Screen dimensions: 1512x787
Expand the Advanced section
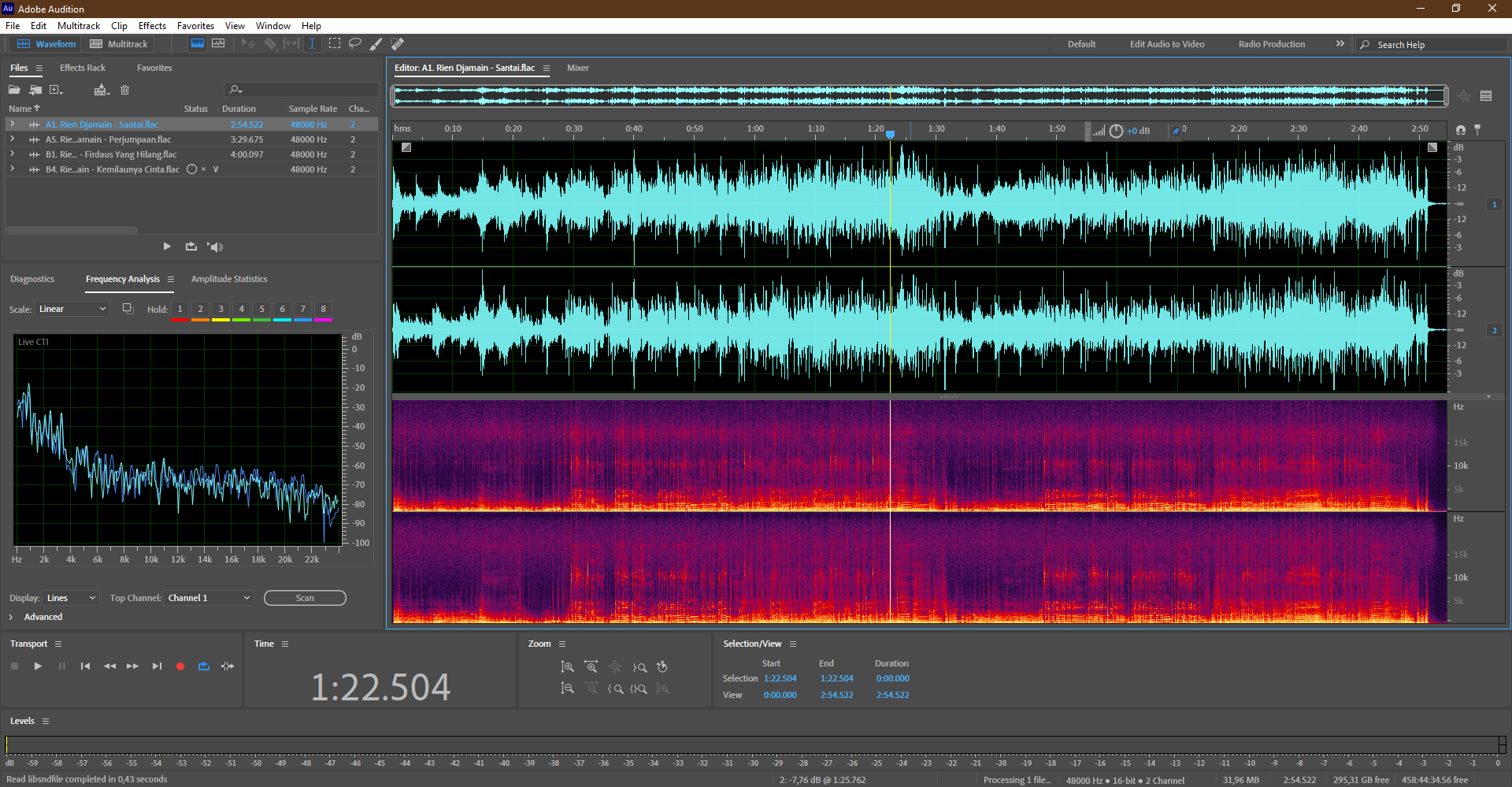tap(11, 617)
